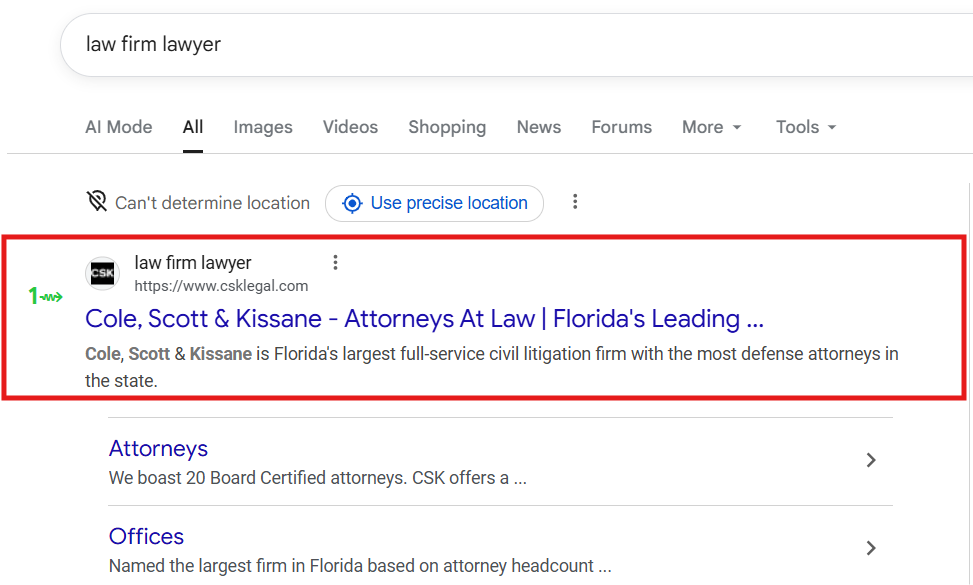Click the text "We boast 20 Board Certified attorneys"
The image size is (973, 585).
click(x=257, y=478)
